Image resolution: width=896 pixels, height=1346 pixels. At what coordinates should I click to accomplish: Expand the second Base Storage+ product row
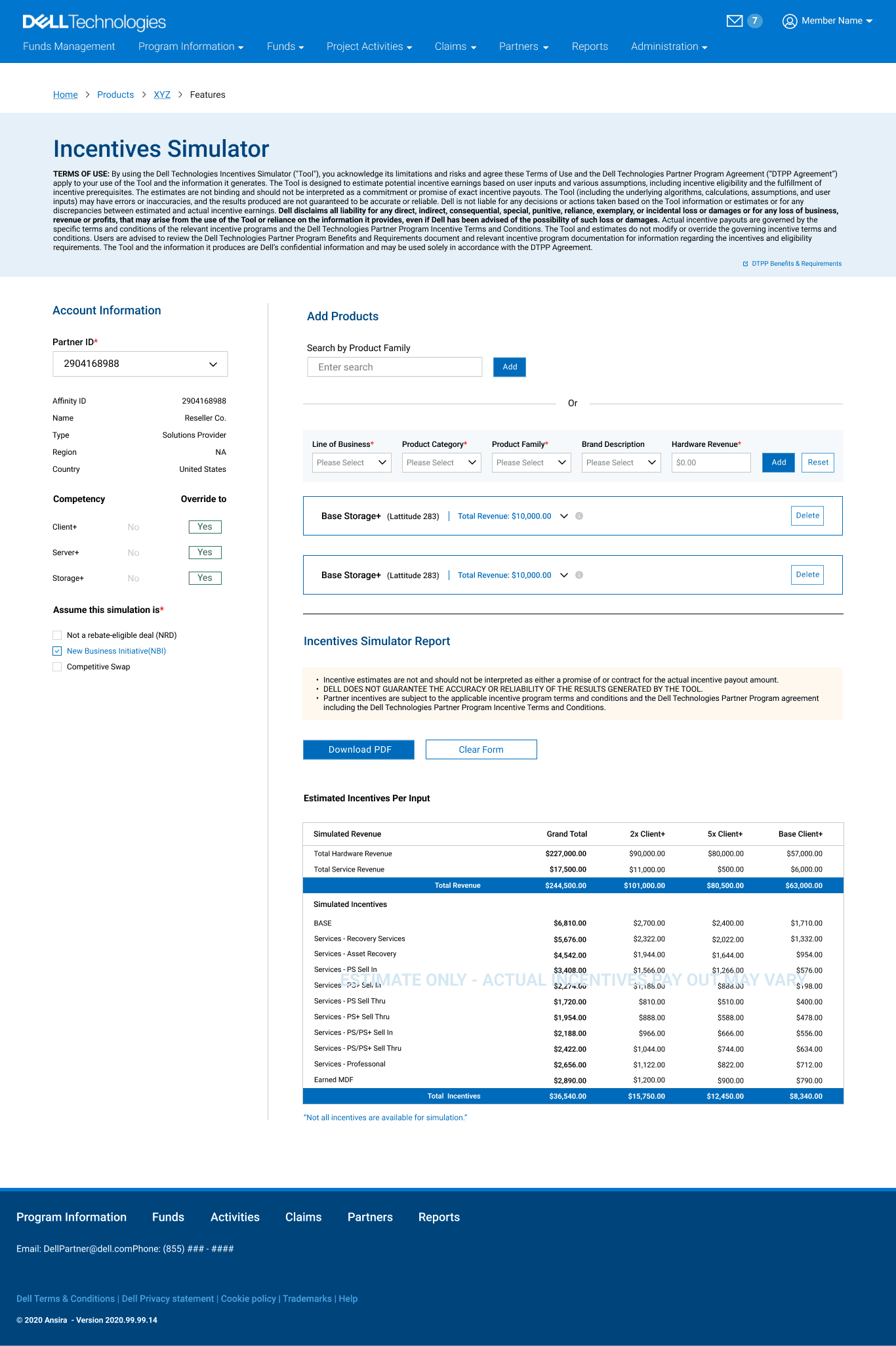click(564, 575)
